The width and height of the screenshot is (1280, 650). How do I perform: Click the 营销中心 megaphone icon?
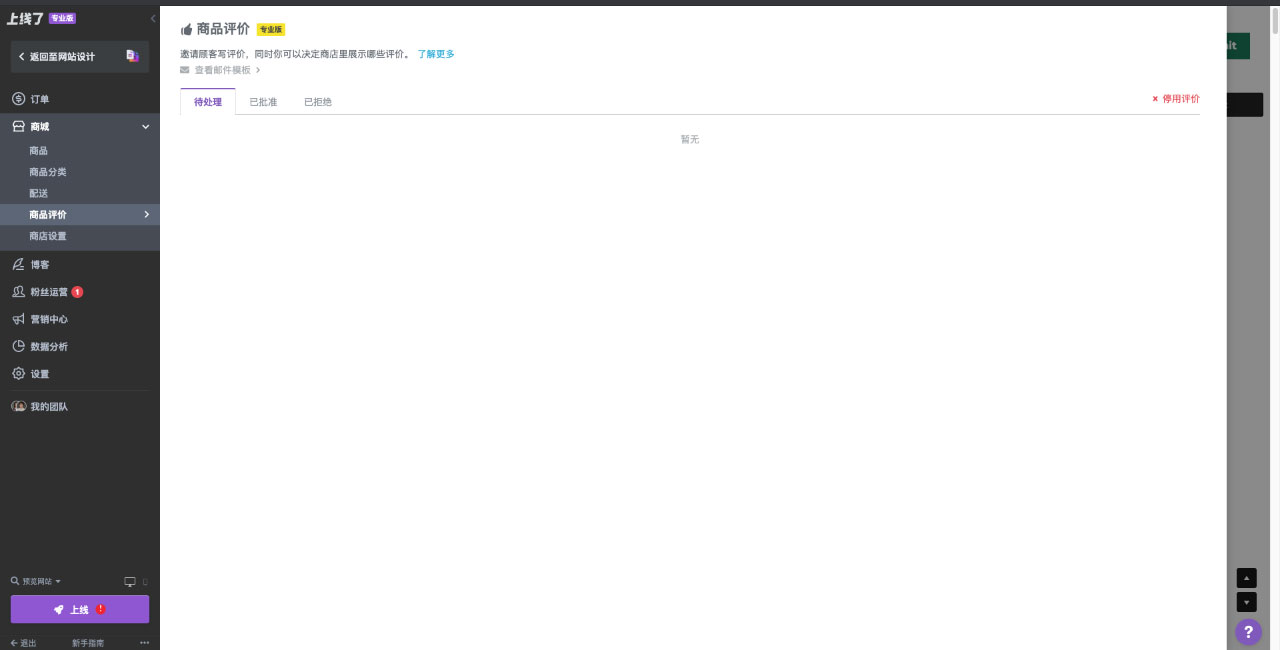[x=18, y=319]
